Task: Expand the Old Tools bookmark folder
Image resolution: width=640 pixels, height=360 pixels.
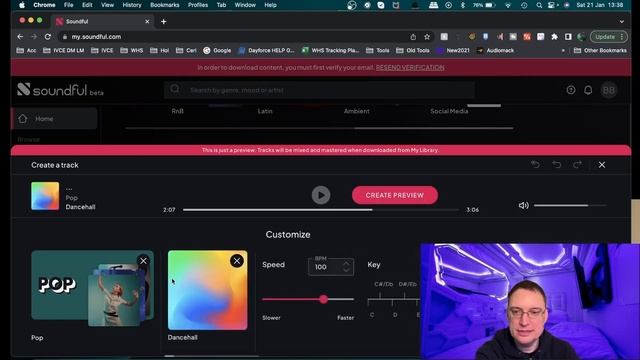Action: tap(413, 50)
